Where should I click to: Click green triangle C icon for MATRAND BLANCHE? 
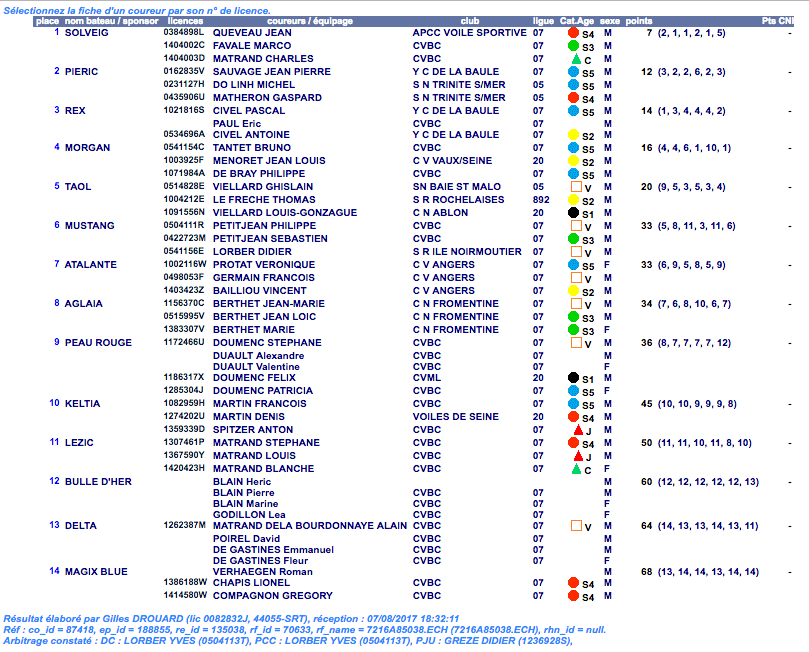pos(575,469)
